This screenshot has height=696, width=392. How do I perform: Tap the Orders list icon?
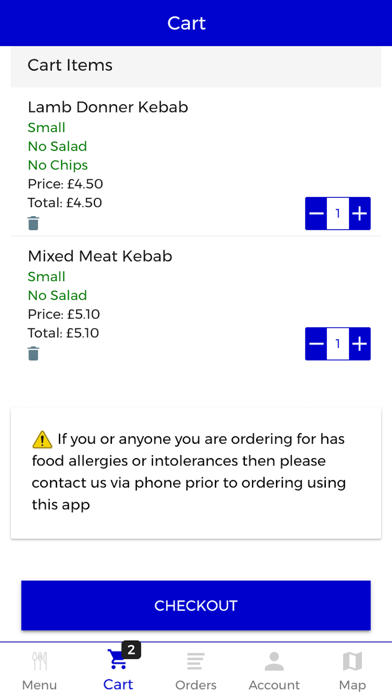(x=196, y=661)
